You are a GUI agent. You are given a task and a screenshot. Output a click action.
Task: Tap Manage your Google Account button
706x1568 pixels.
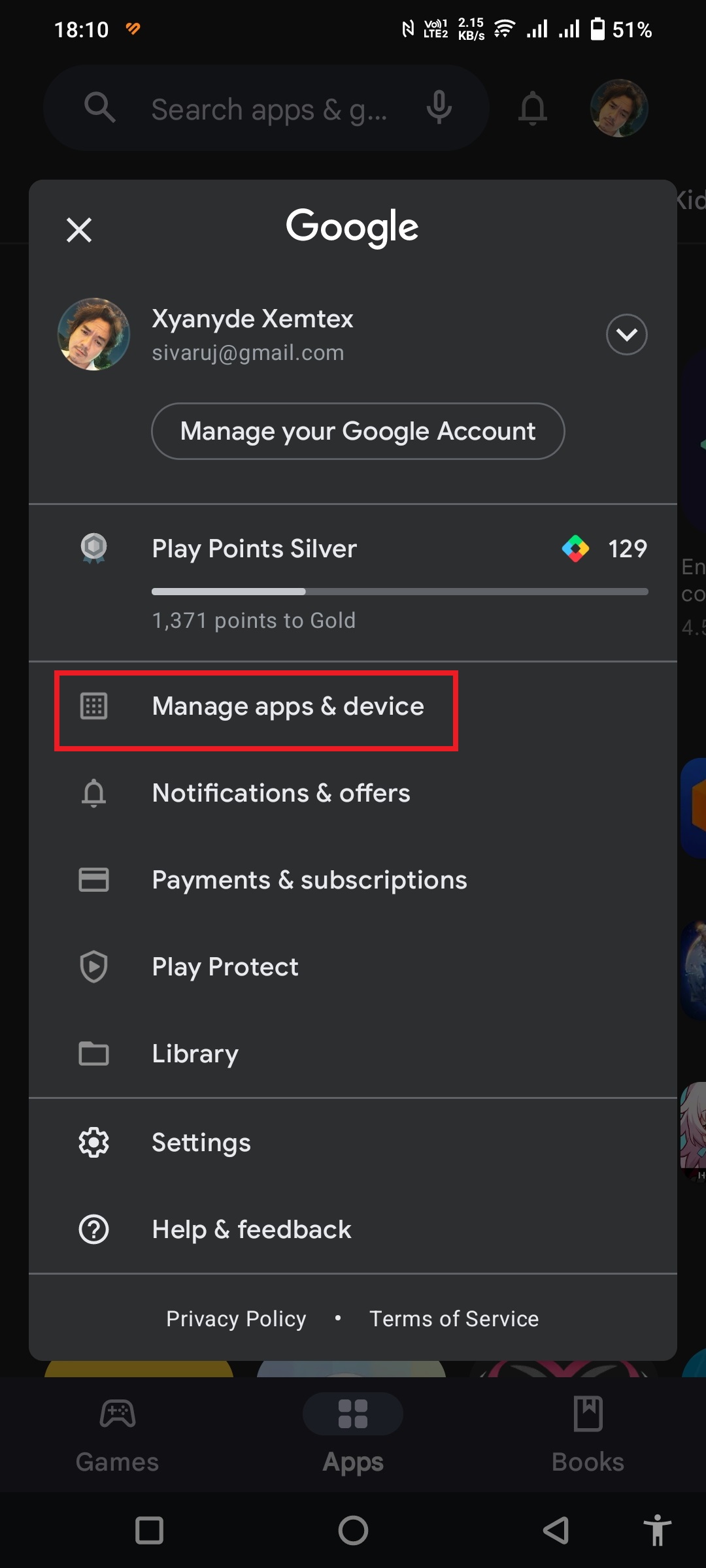358,431
